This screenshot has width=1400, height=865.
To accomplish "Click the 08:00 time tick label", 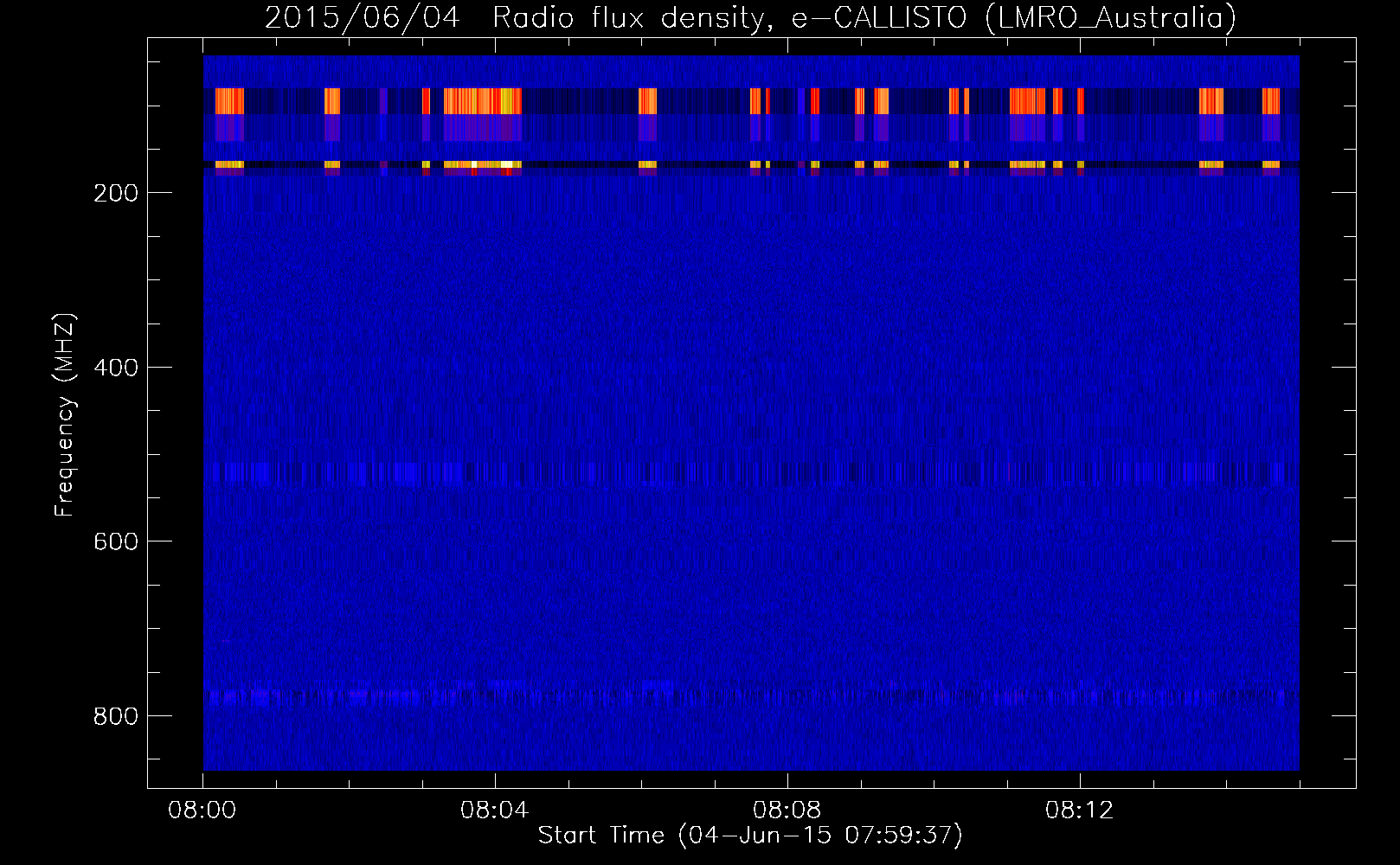I will tap(202, 811).
